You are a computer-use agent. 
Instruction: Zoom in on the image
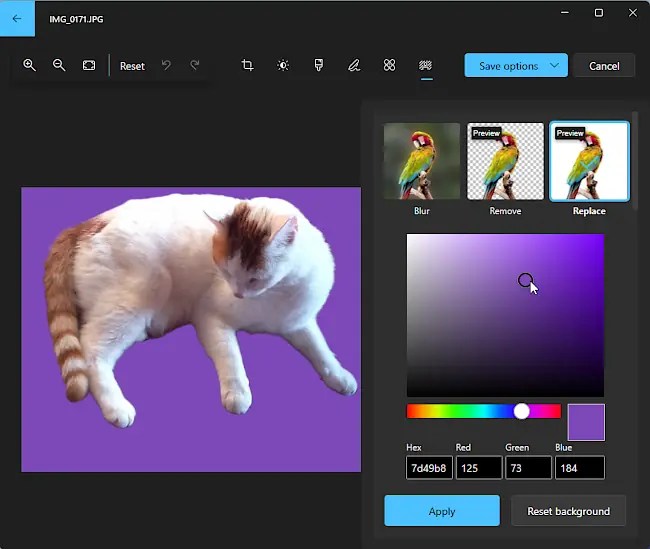(29, 65)
